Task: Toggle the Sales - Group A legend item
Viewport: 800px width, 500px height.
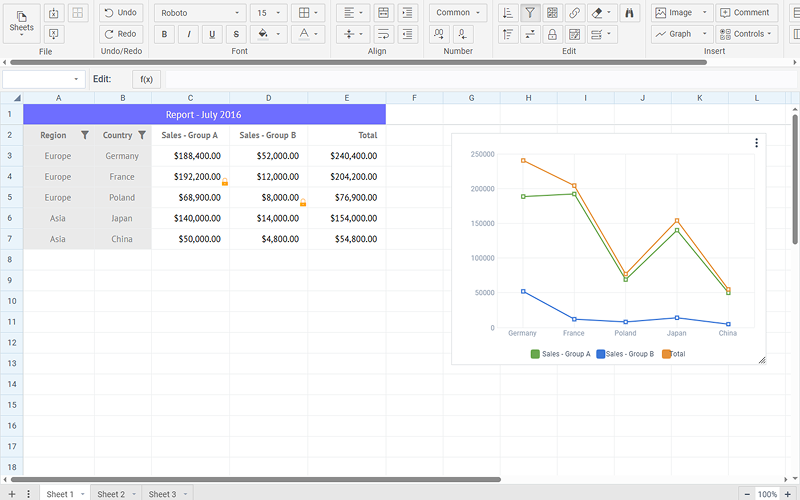Action: point(560,354)
